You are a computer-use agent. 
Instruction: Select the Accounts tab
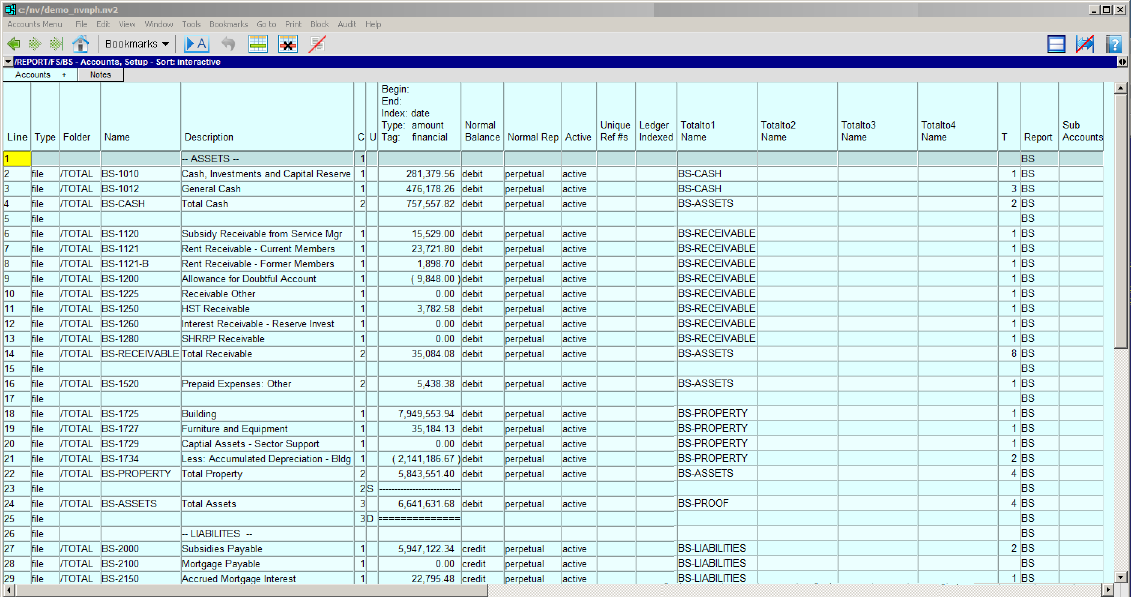click(x=34, y=75)
